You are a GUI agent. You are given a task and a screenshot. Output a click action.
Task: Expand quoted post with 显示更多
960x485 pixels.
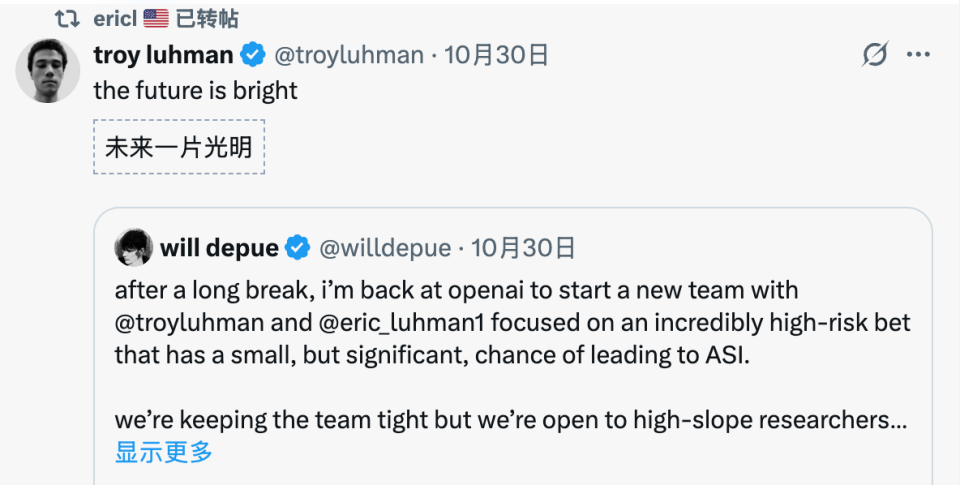(x=164, y=452)
